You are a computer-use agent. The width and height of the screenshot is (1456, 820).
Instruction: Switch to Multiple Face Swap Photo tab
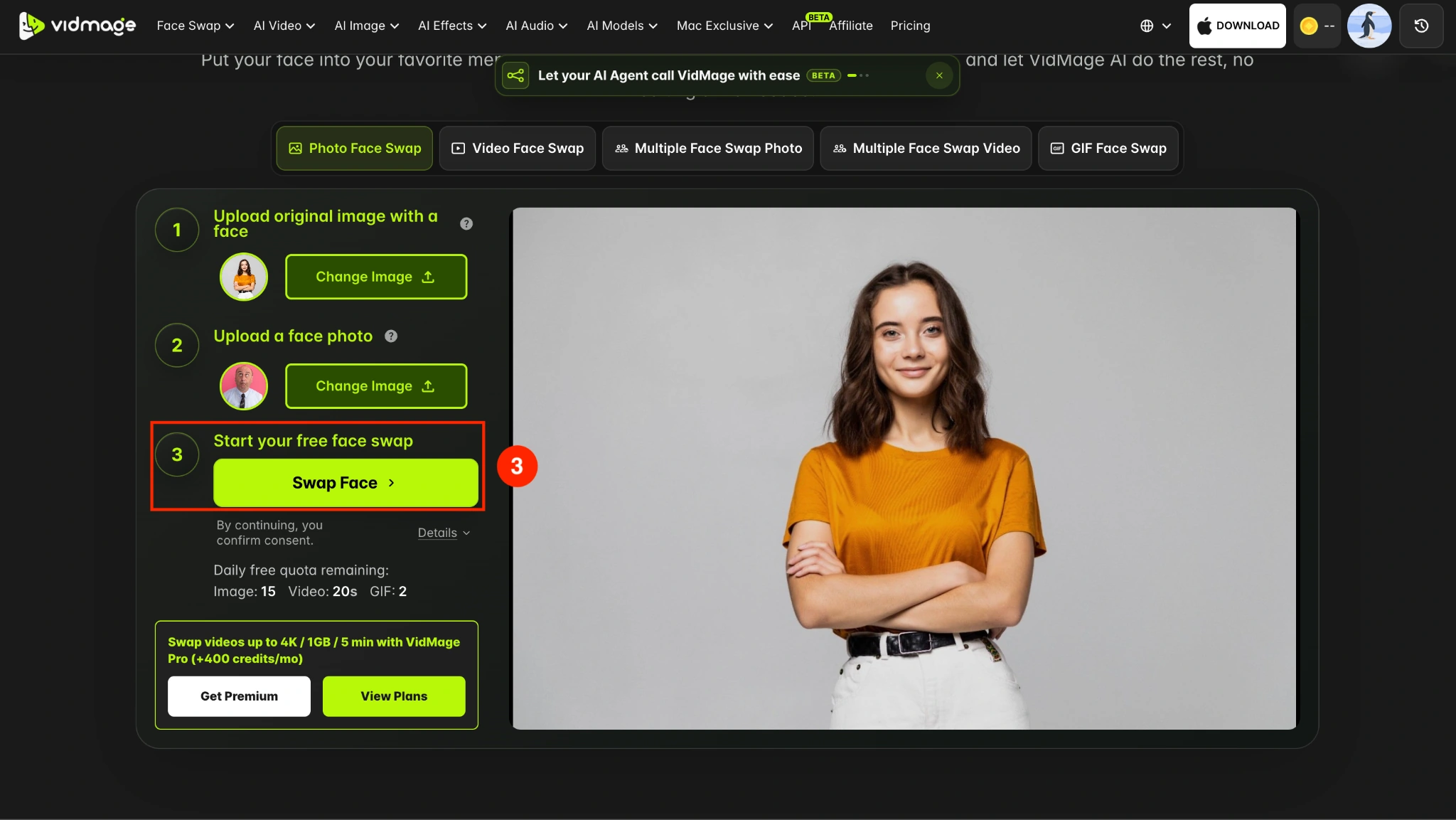coord(707,148)
